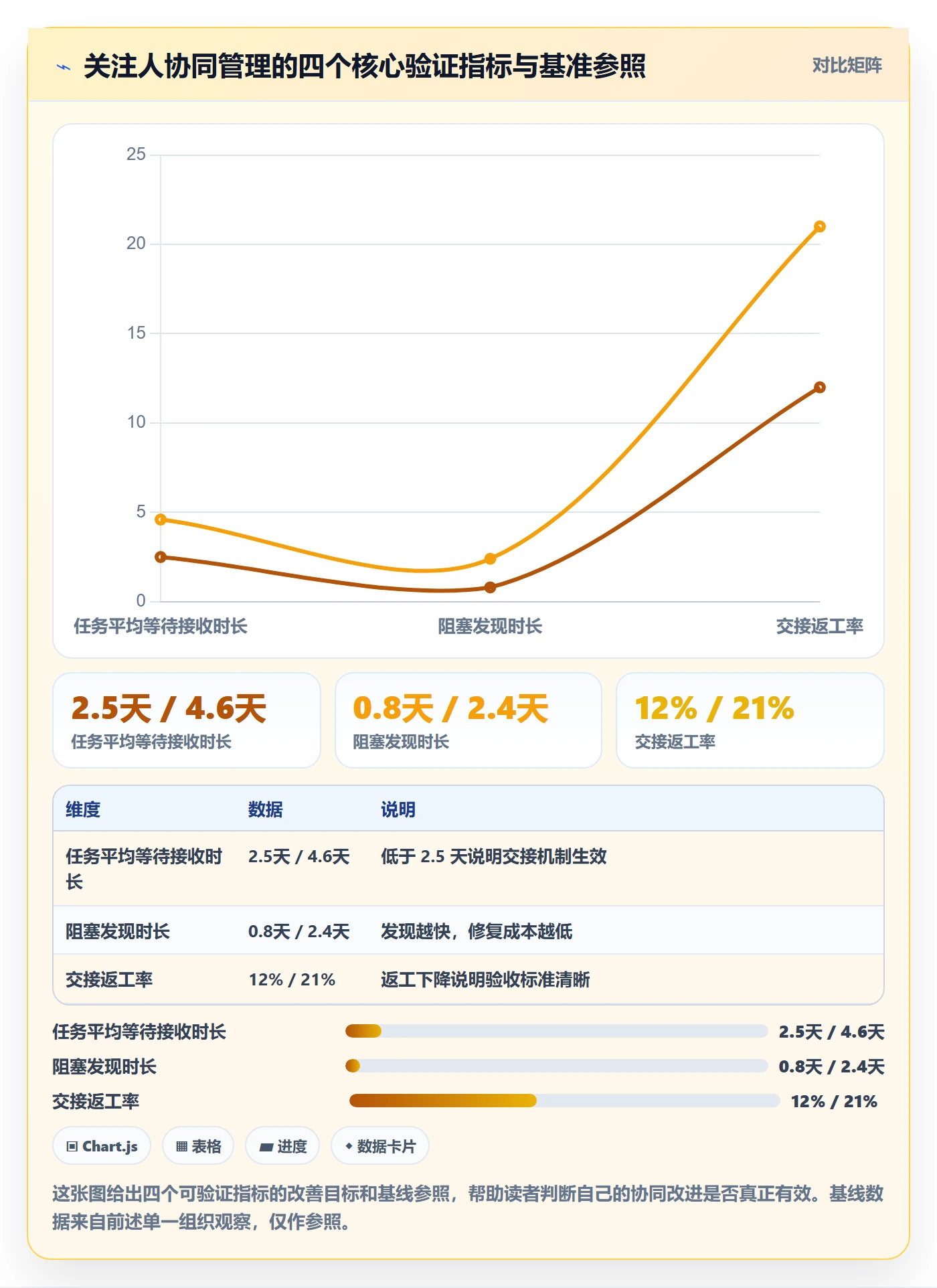Image resolution: width=937 pixels, height=1288 pixels.
Task: Open the 0.8天 / 2.4天 data card
Action: click(x=468, y=720)
